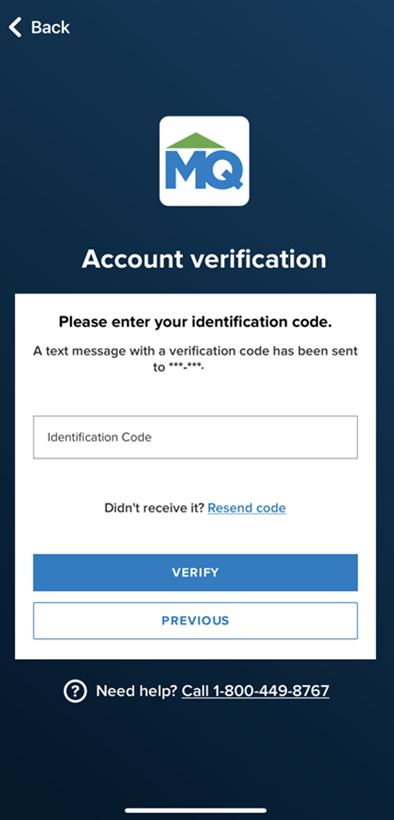Go back using the Back label
The width and height of the screenshot is (394, 820).
tap(50, 27)
